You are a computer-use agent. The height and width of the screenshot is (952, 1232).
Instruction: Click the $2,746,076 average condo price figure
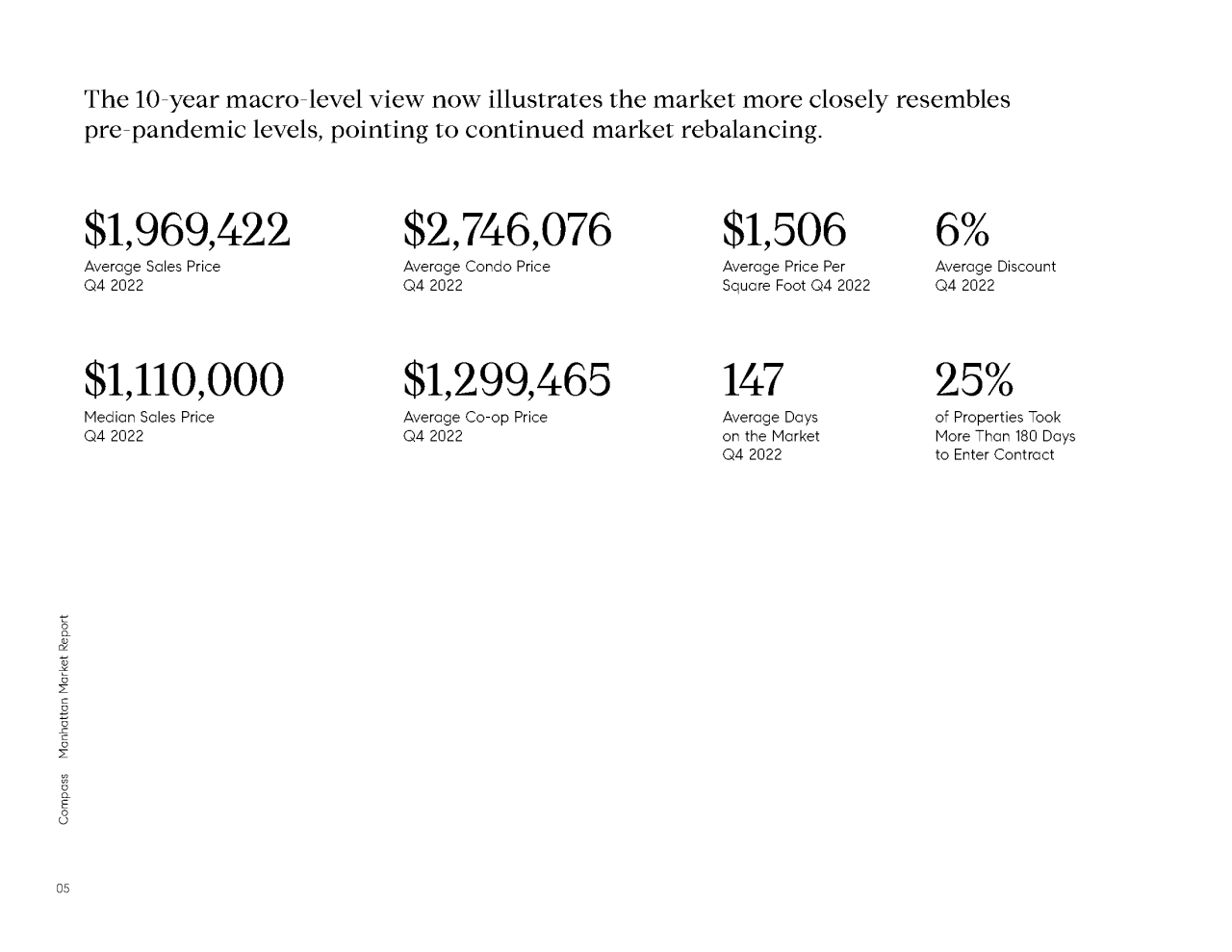pyautogui.click(x=507, y=230)
